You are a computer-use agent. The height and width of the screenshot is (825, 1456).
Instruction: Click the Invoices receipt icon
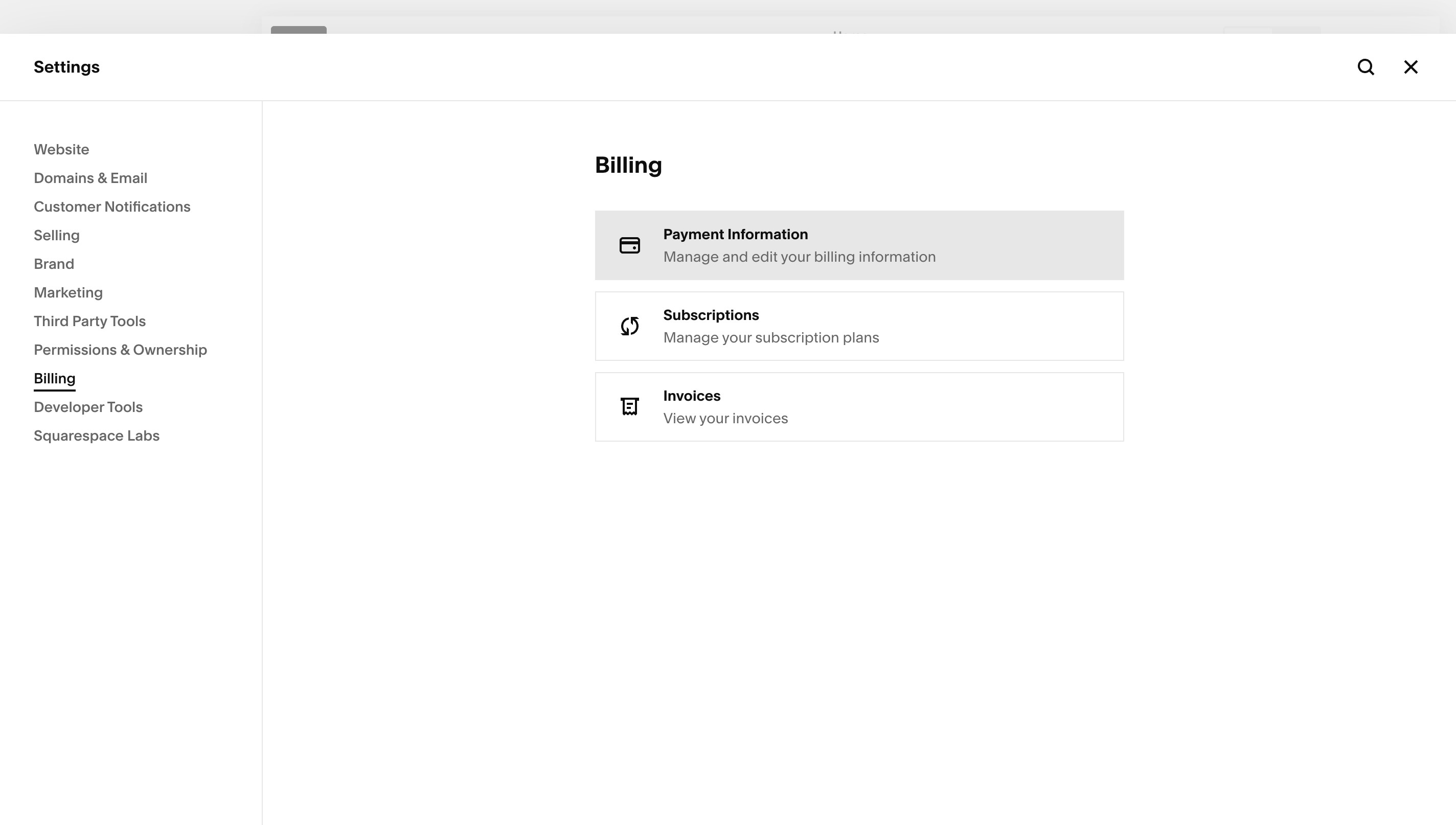(x=629, y=406)
